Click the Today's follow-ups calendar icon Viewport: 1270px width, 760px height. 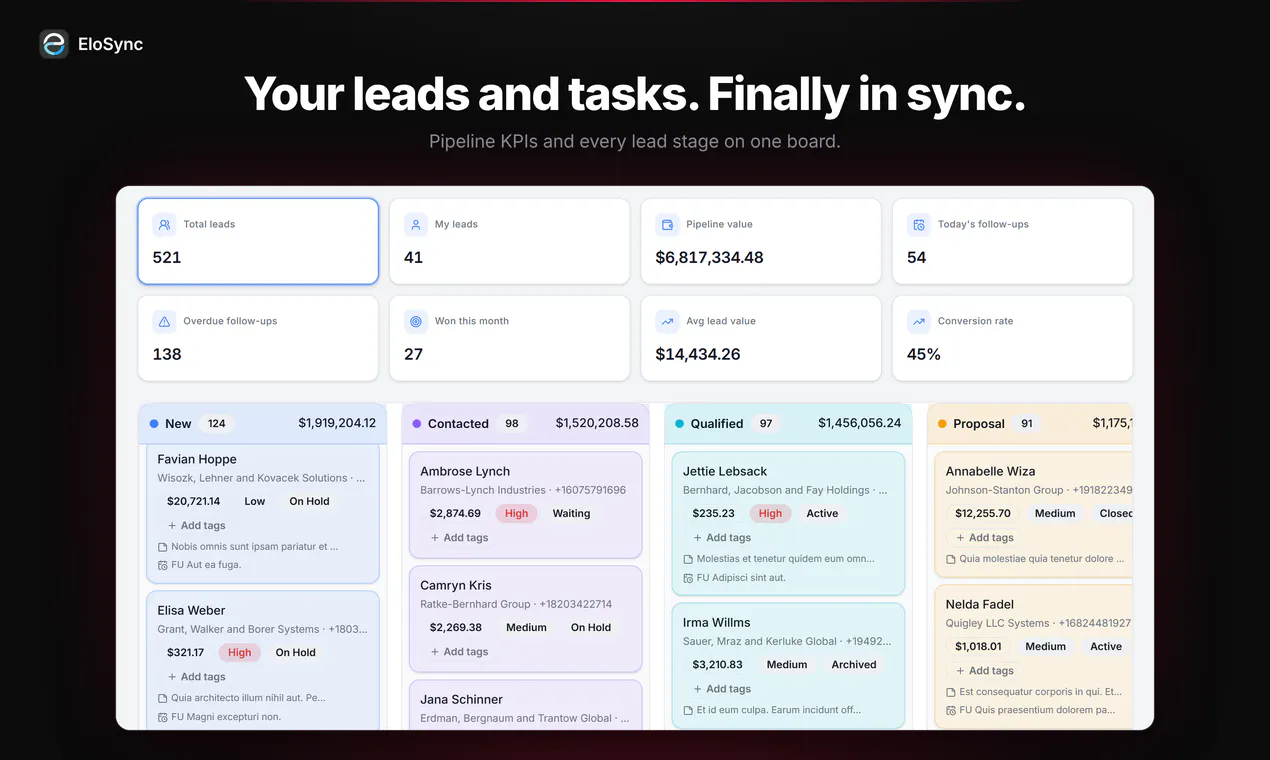[919, 225]
